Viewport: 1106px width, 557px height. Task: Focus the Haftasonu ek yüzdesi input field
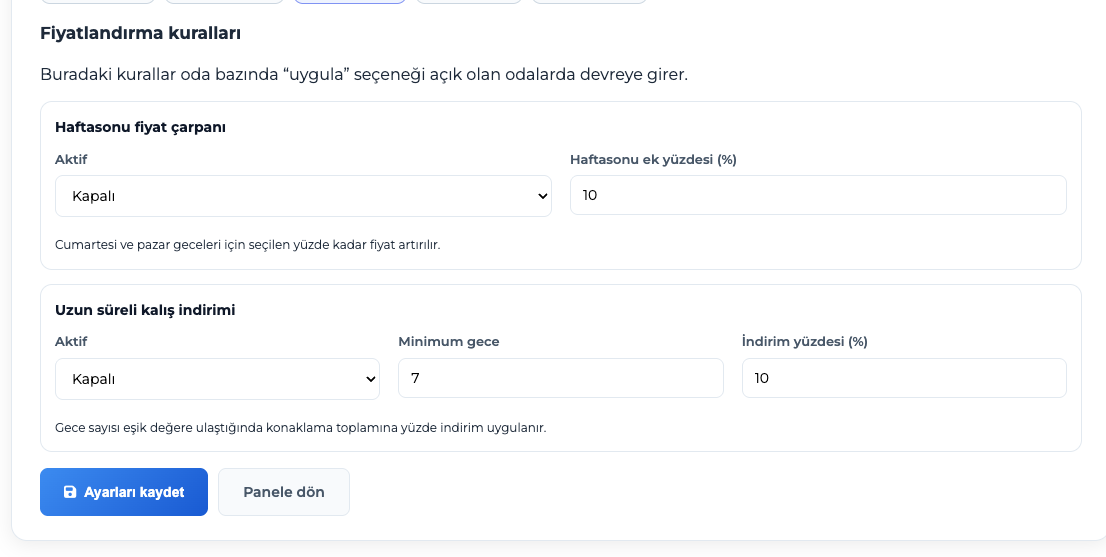(x=818, y=195)
